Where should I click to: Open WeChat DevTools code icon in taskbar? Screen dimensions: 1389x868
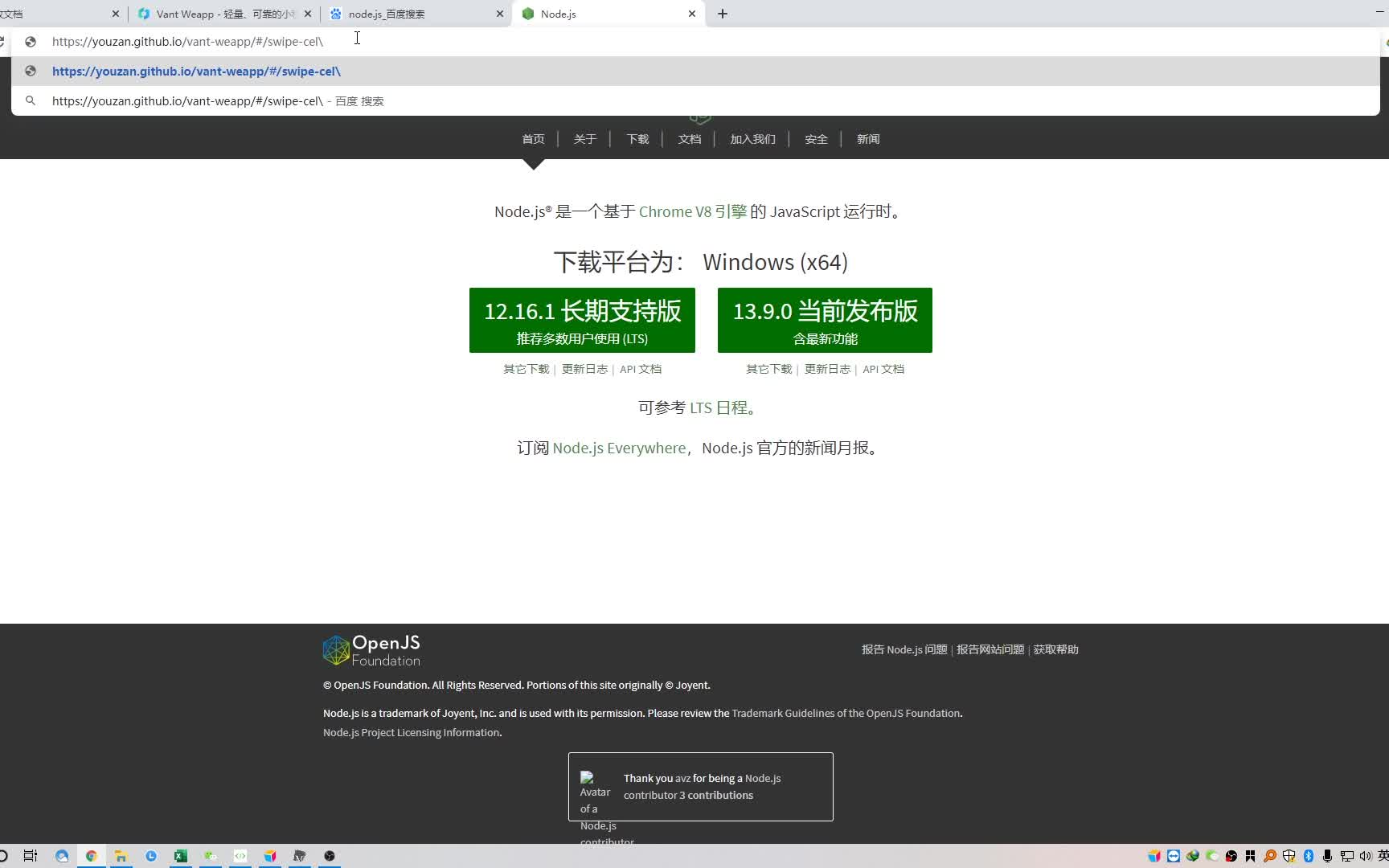pyautogui.click(x=240, y=856)
